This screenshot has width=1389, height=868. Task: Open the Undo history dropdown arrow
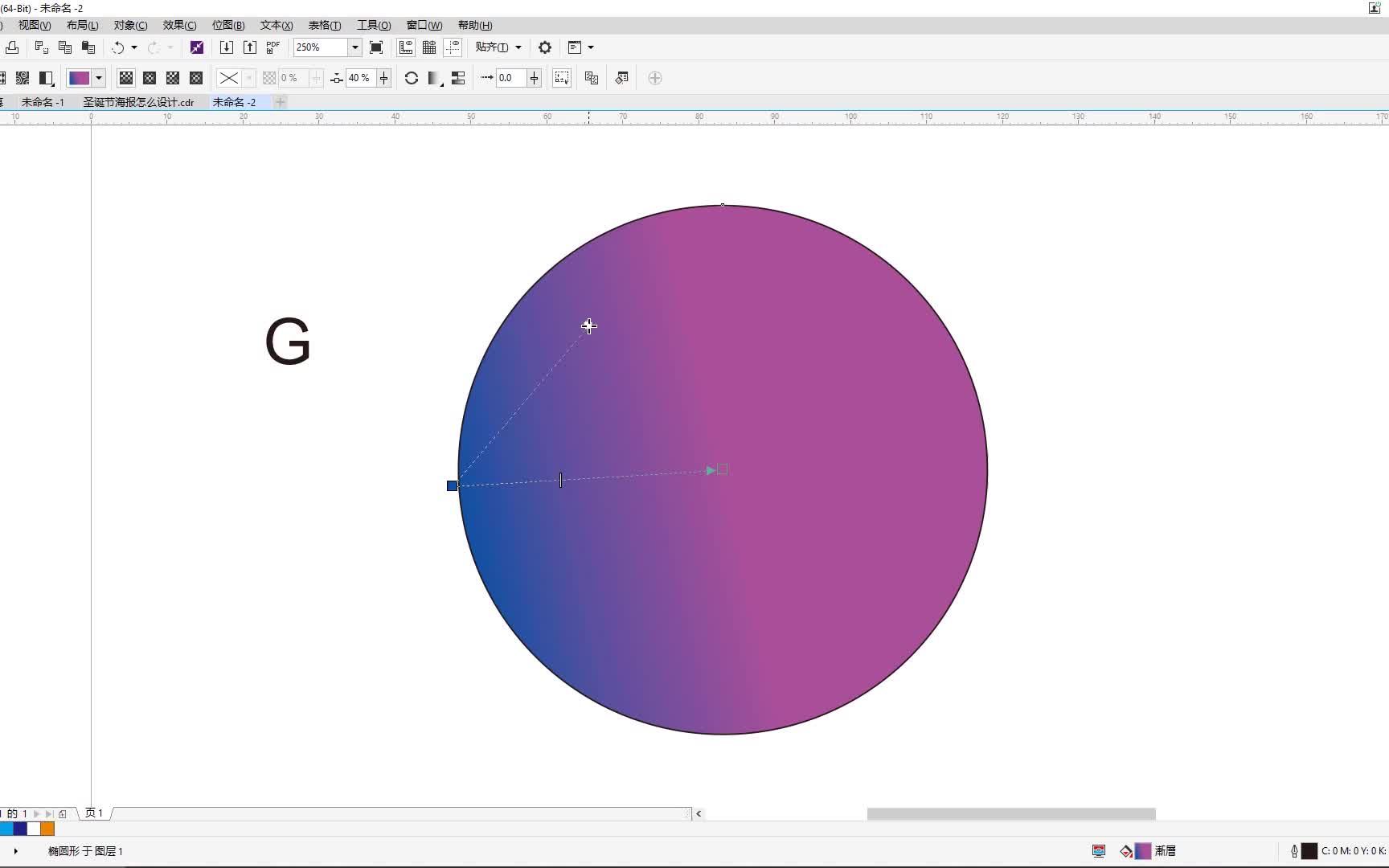[134, 47]
